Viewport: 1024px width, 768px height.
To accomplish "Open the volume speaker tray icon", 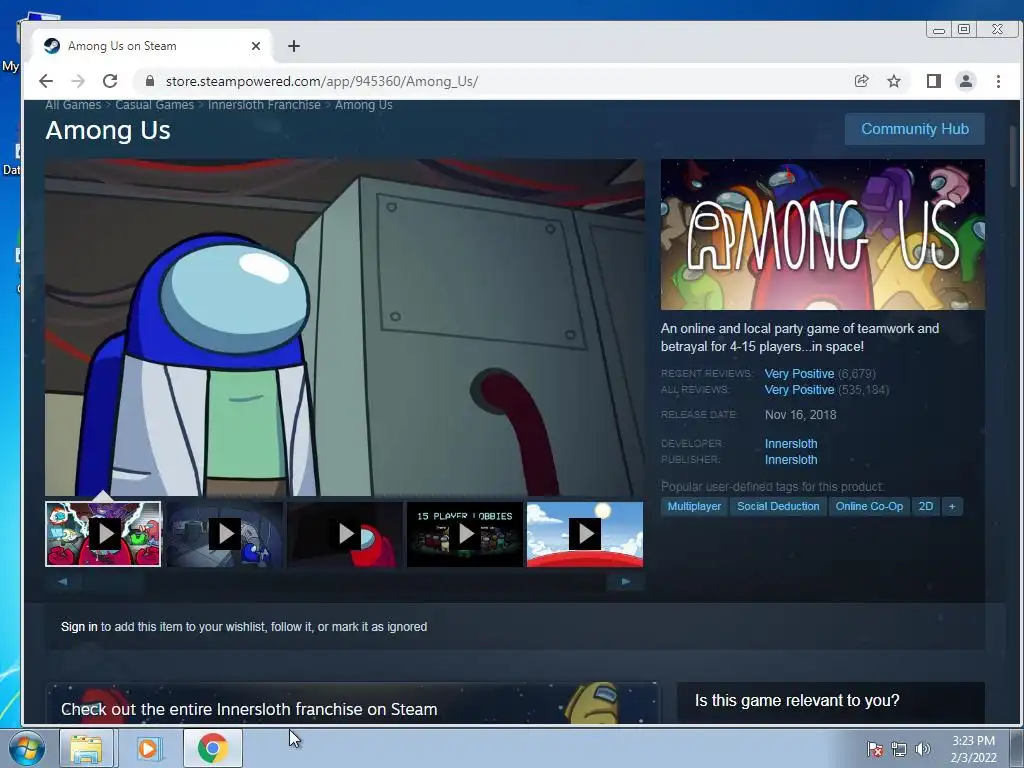I will [x=922, y=749].
